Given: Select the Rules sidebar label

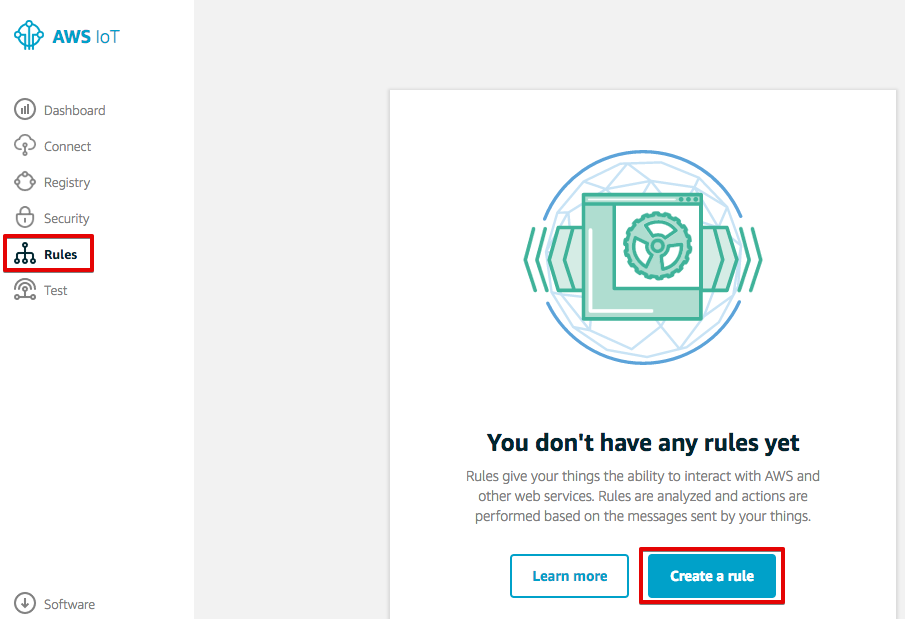Looking at the screenshot, I should point(61,255).
